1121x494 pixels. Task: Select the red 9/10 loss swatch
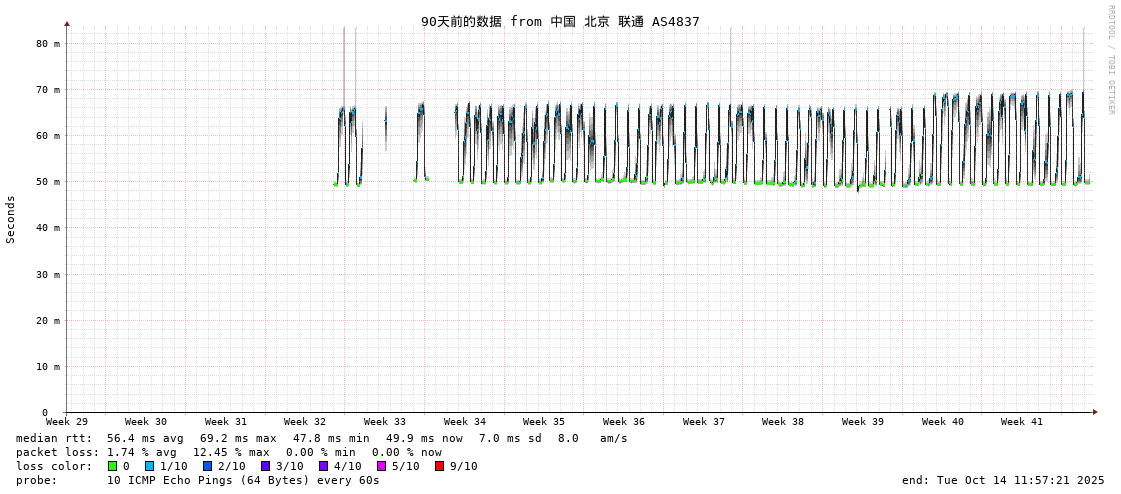(x=440, y=466)
